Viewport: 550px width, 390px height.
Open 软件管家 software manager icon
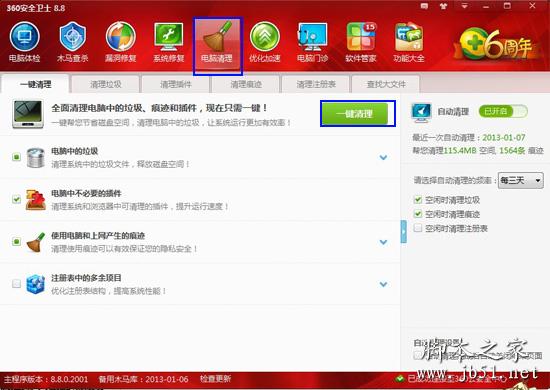361,37
